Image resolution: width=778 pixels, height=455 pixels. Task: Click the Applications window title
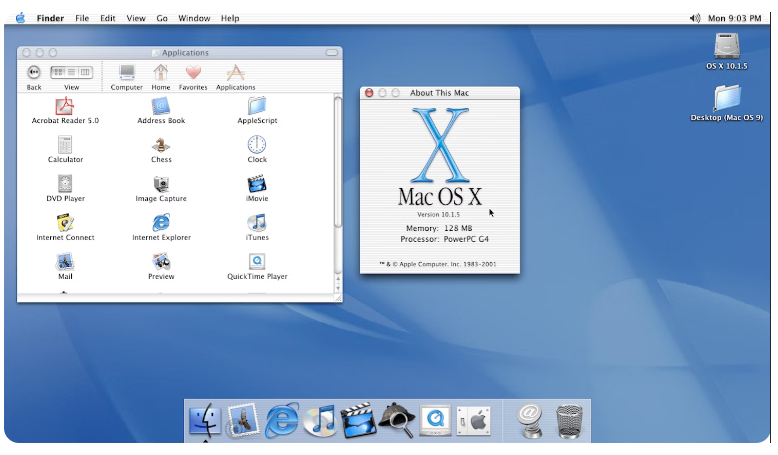185,53
